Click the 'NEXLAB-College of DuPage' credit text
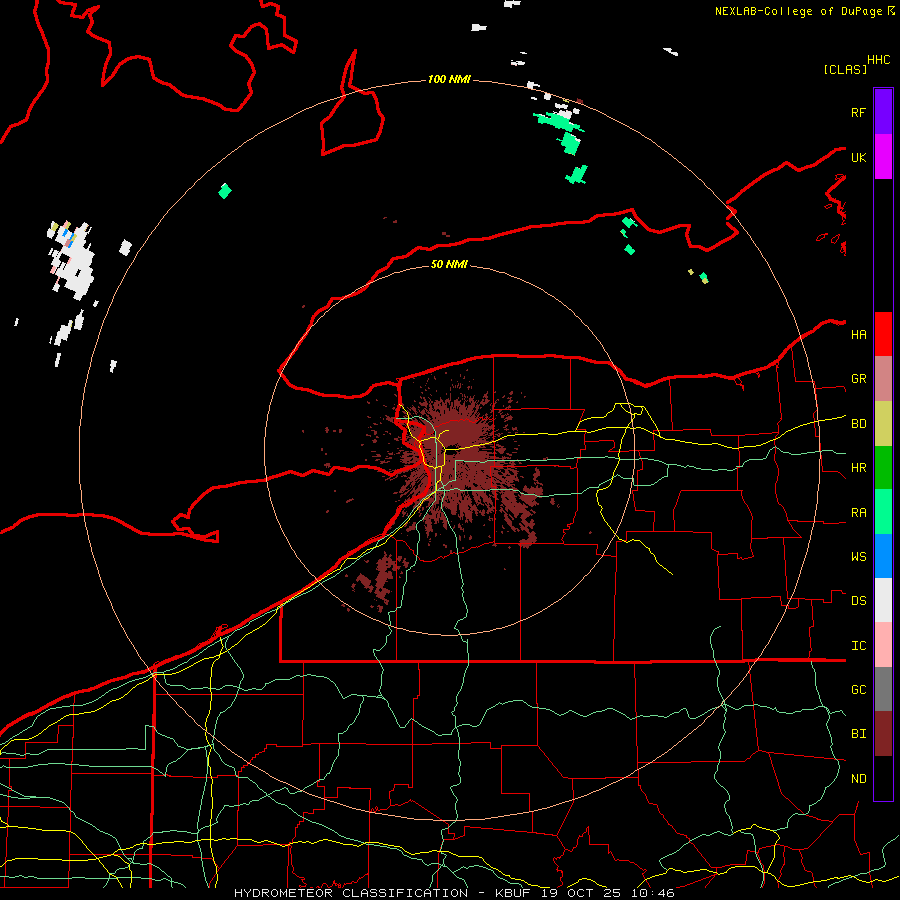 pos(800,11)
